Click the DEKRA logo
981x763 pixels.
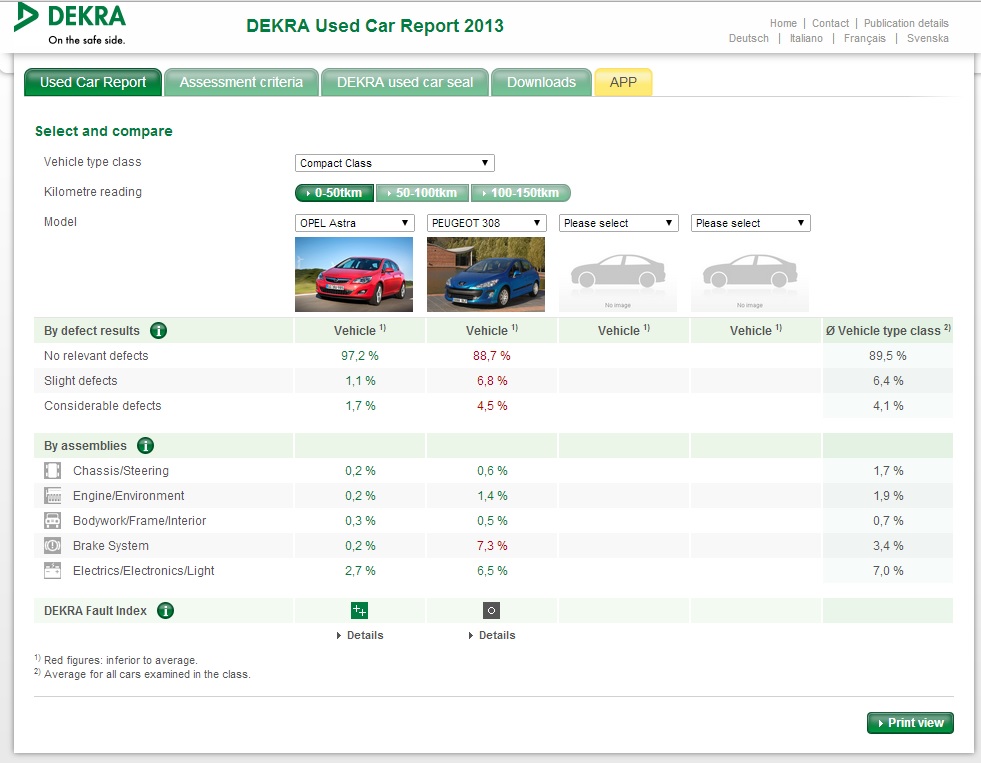tap(72, 24)
